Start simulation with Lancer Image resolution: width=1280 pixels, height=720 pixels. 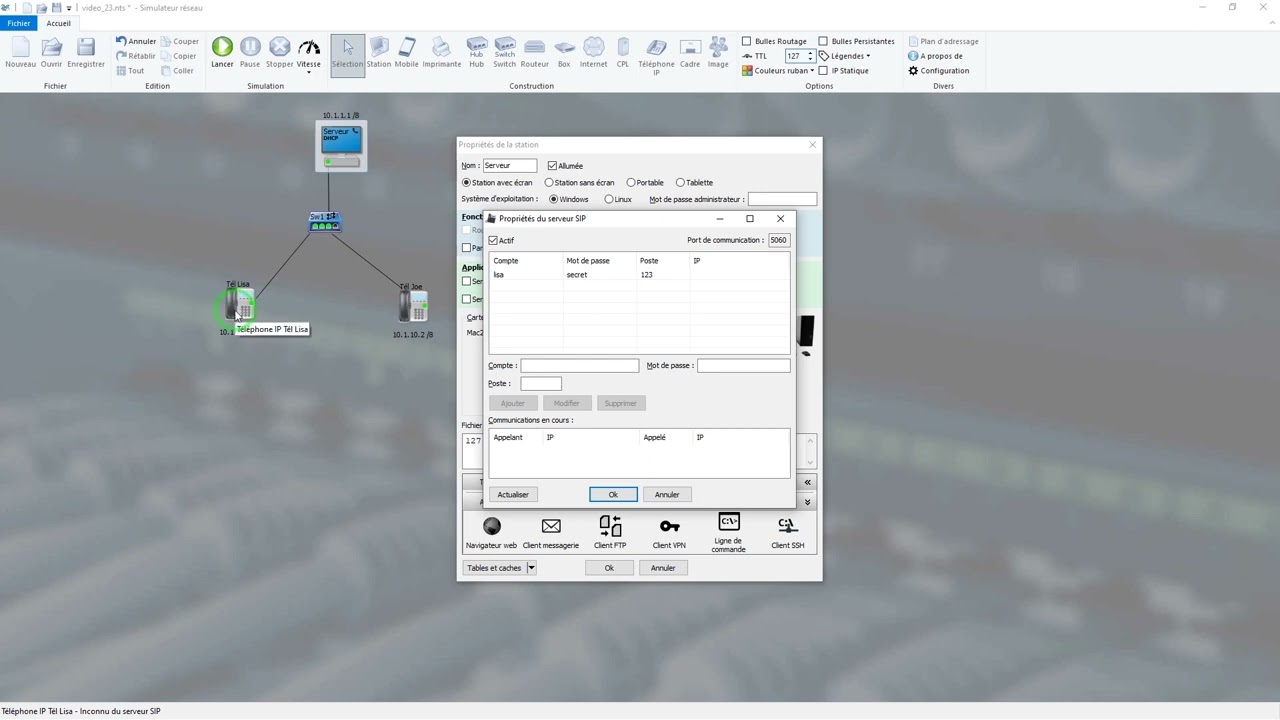point(222,47)
